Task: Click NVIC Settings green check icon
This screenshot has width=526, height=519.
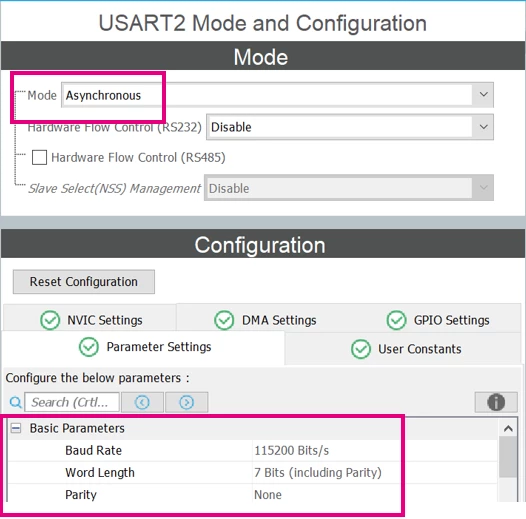Action: pos(50,320)
